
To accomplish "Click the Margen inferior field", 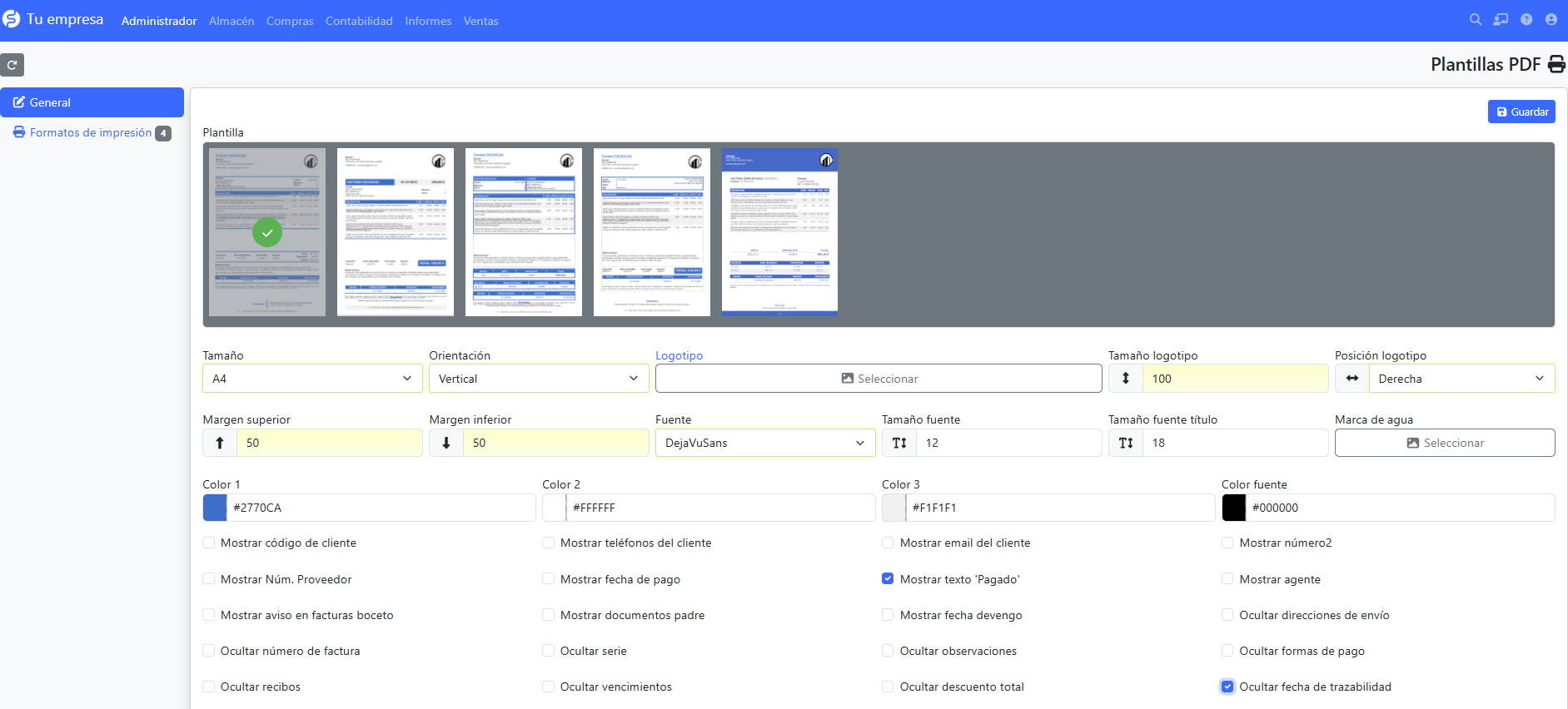I will coord(555,443).
